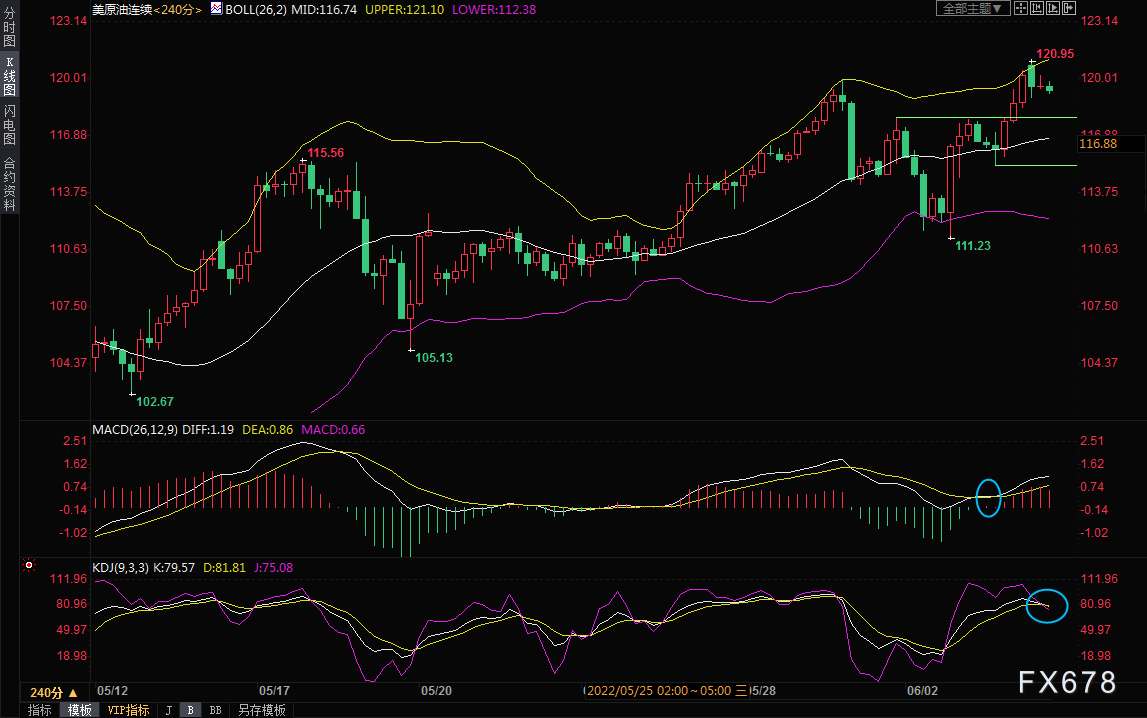Open 合约资料 in left sidebar
The image size is (1147, 718).
pos(10,184)
